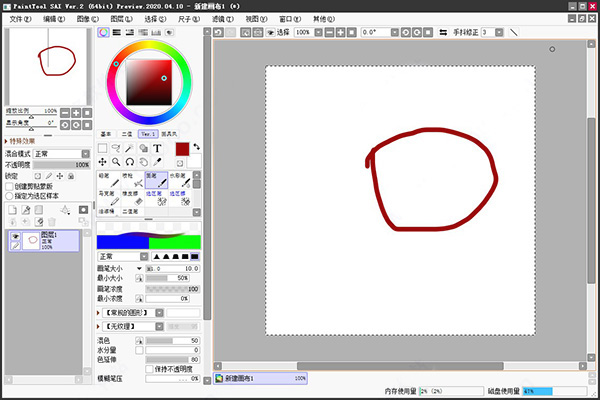Click the Undo button in canvas toolbar
Viewport: 600px width, 400px height.
[x=218, y=33]
